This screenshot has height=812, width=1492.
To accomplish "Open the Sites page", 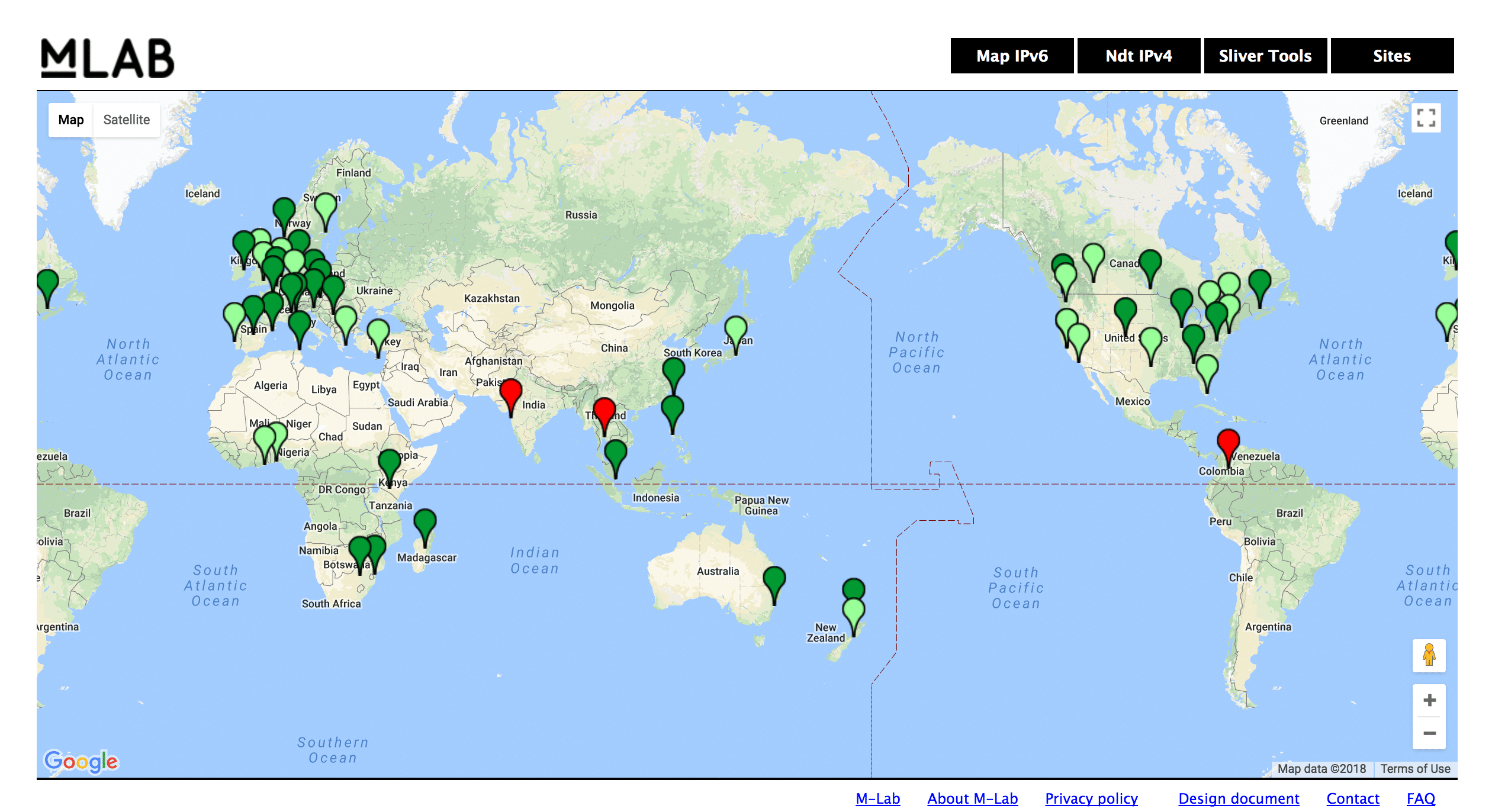I will 1392,56.
